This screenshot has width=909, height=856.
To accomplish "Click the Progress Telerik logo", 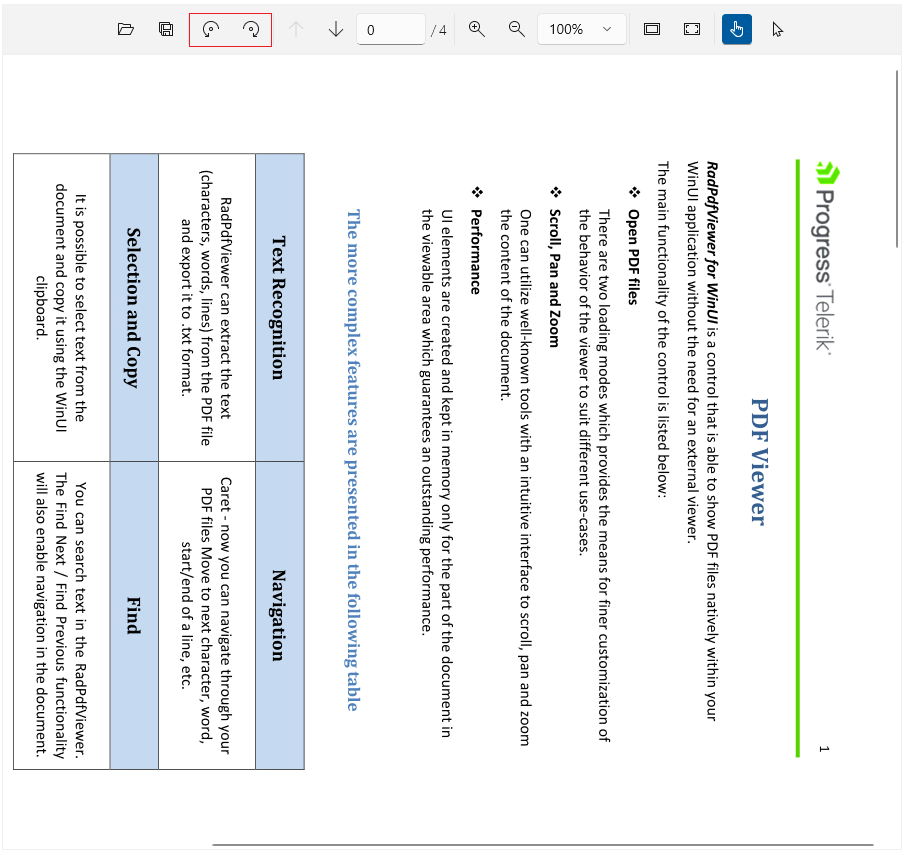I will (x=827, y=258).
